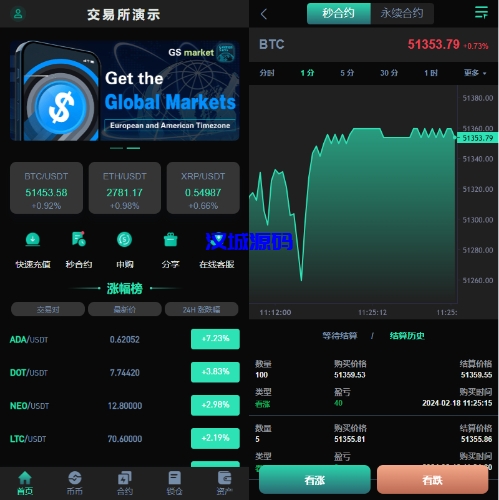Click the 51359.53 purchase price
This screenshot has height=500, width=499.
pyautogui.click(x=350, y=375)
